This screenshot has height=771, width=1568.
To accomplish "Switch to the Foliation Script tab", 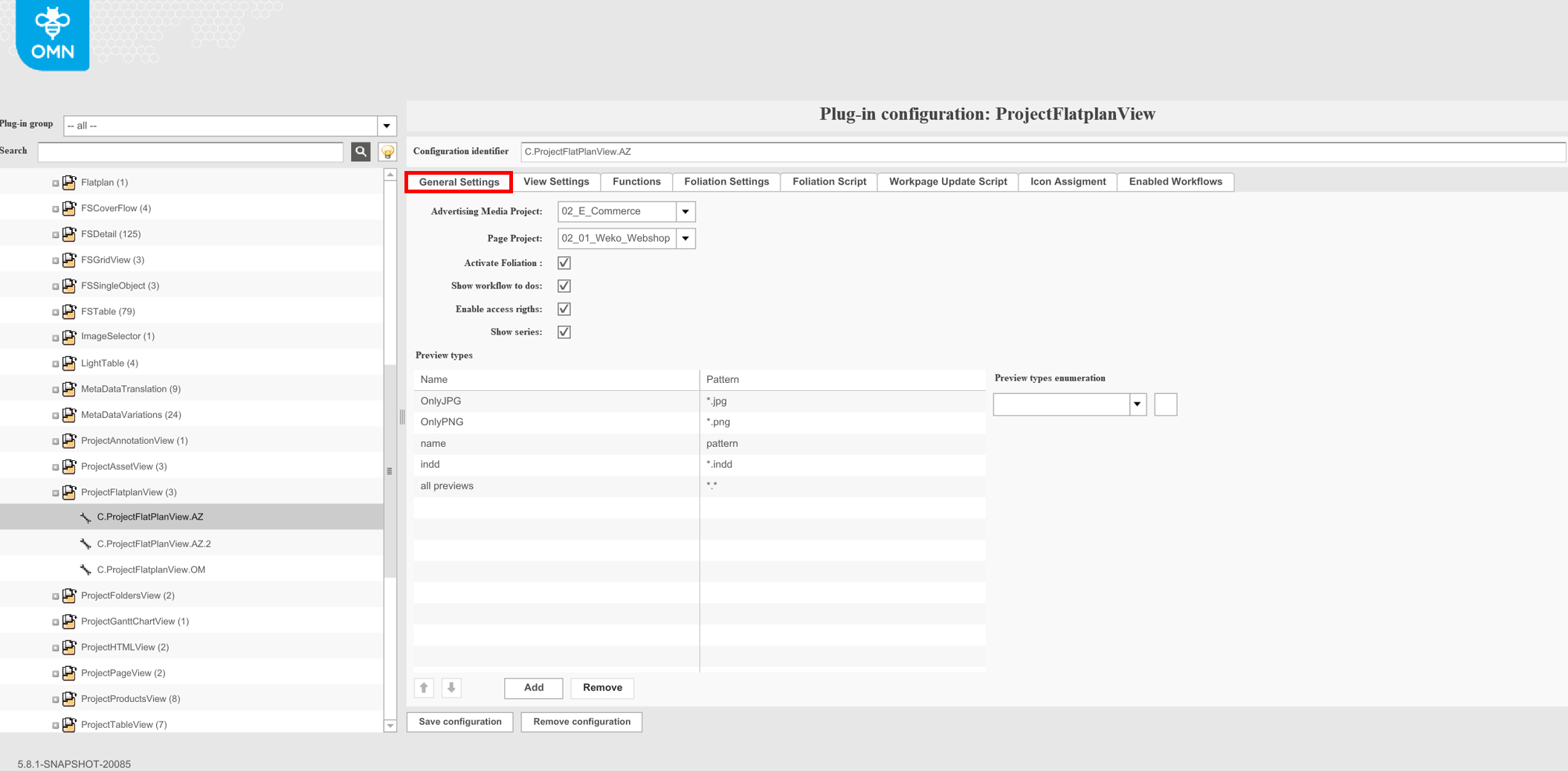I will pyautogui.click(x=828, y=181).
